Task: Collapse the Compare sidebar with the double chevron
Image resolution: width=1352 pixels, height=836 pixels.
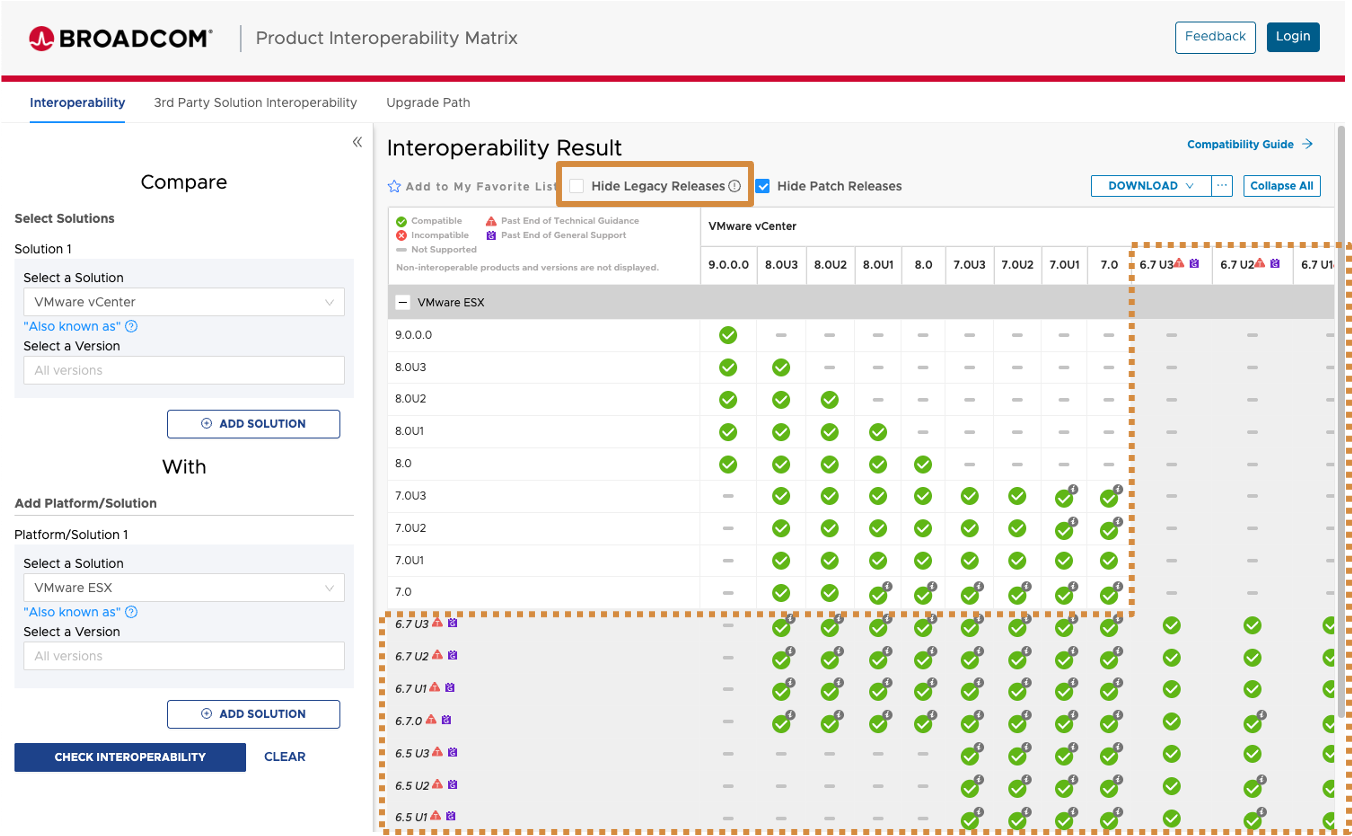Action: [x=357, y=142]
